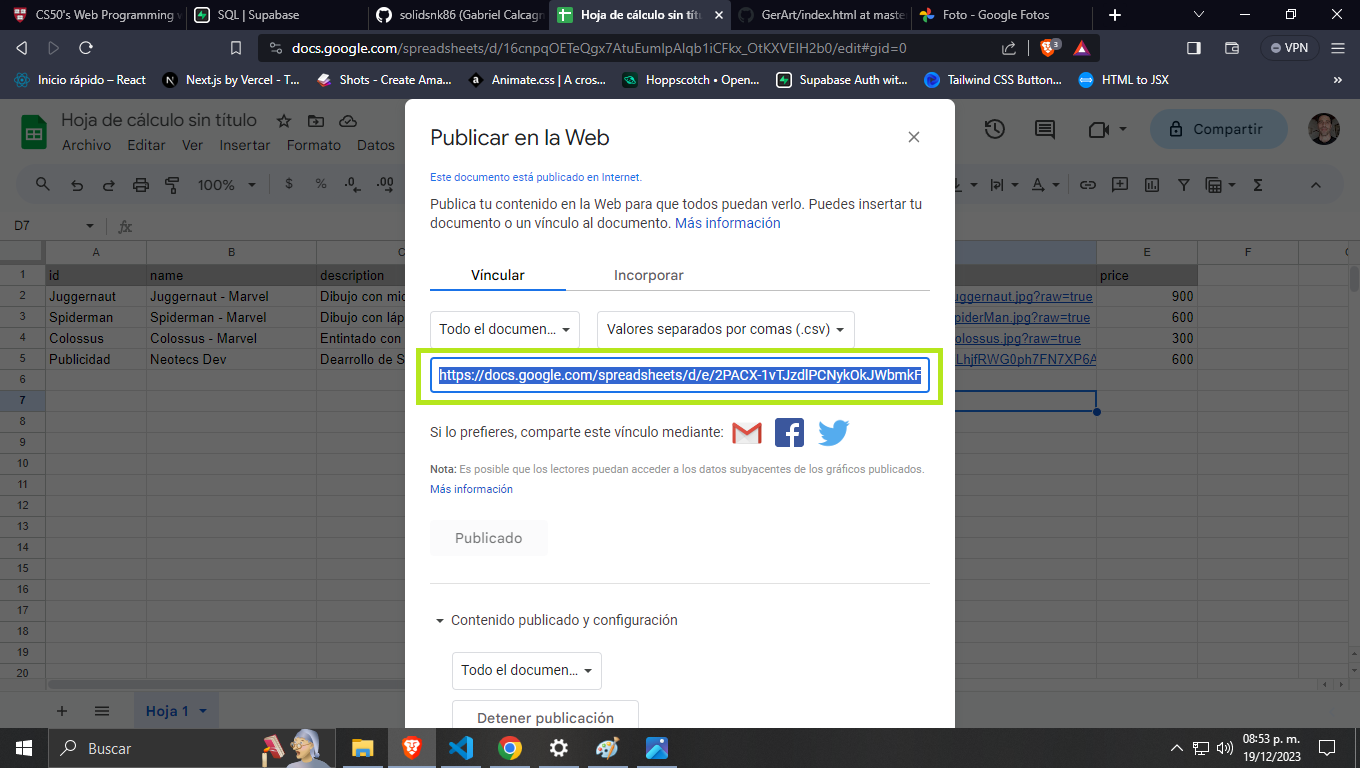Open the Valores separados por comas dropdown

click(x=726, y=329)
